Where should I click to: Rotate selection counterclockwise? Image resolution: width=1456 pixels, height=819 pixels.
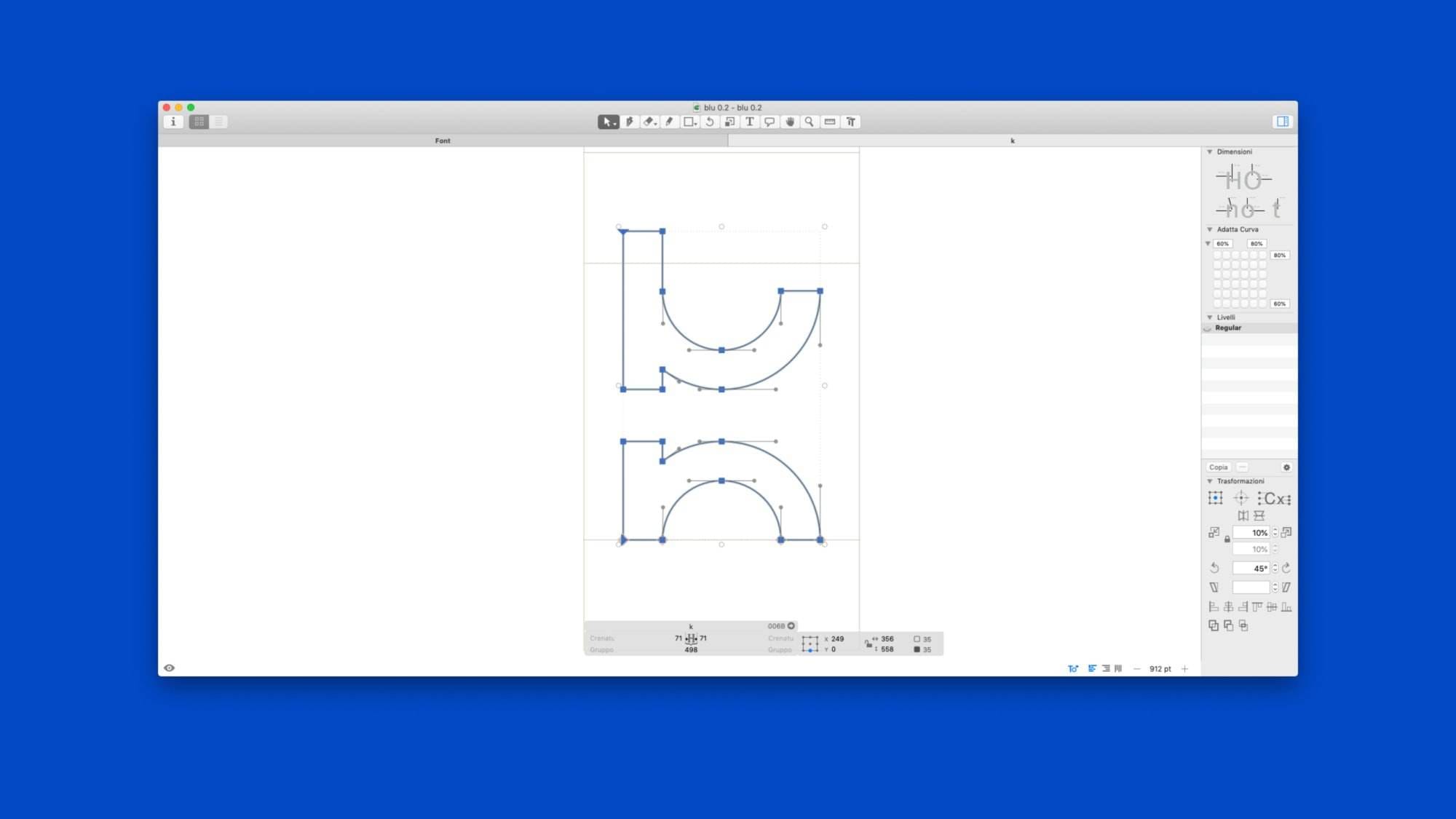pos(1214,568)
